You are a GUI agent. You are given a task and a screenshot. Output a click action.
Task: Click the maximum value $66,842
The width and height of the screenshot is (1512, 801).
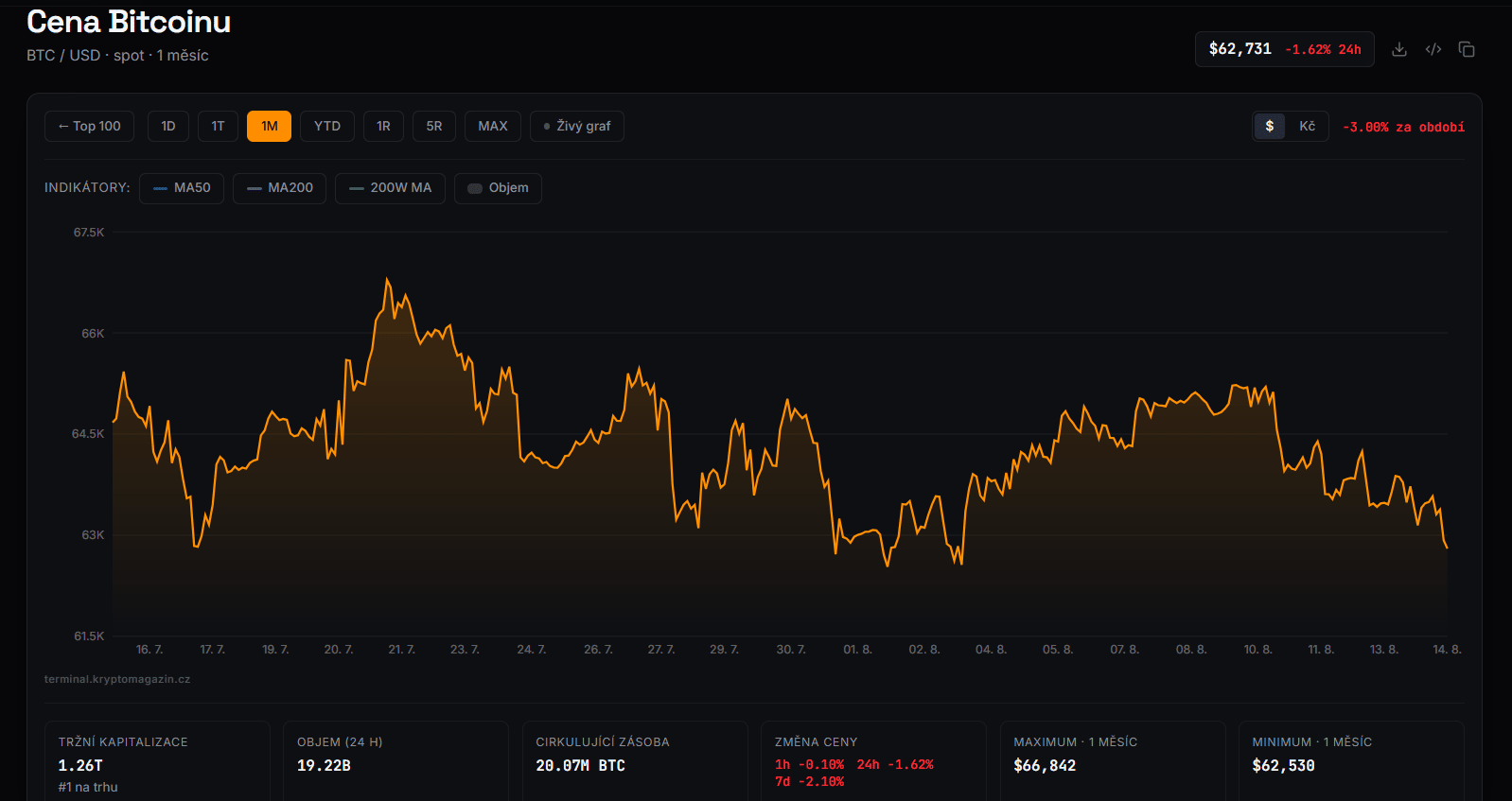(1045, 765)
